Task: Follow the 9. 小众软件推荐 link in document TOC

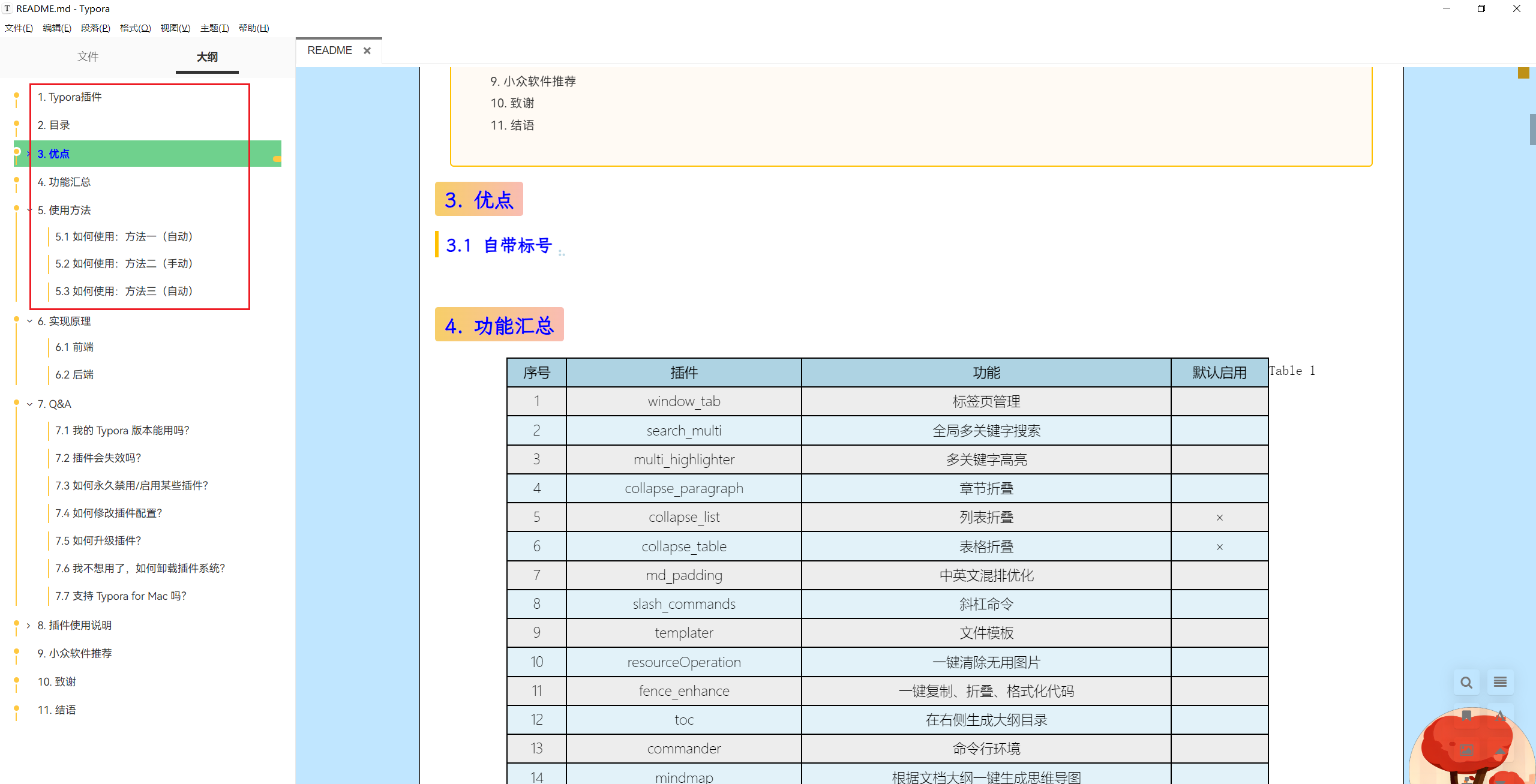Action: click(x=533, y=82)
